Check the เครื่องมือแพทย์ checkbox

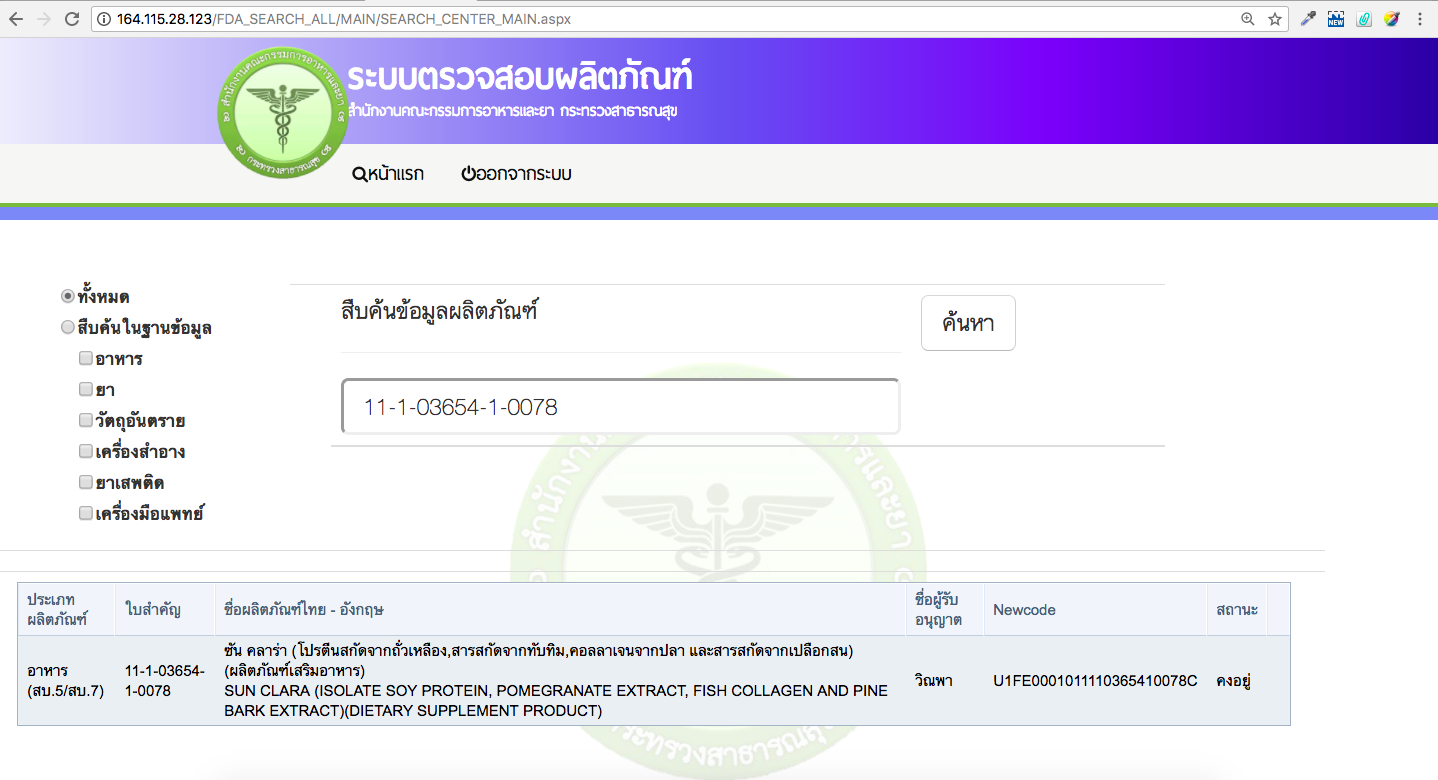pos(86,513)
